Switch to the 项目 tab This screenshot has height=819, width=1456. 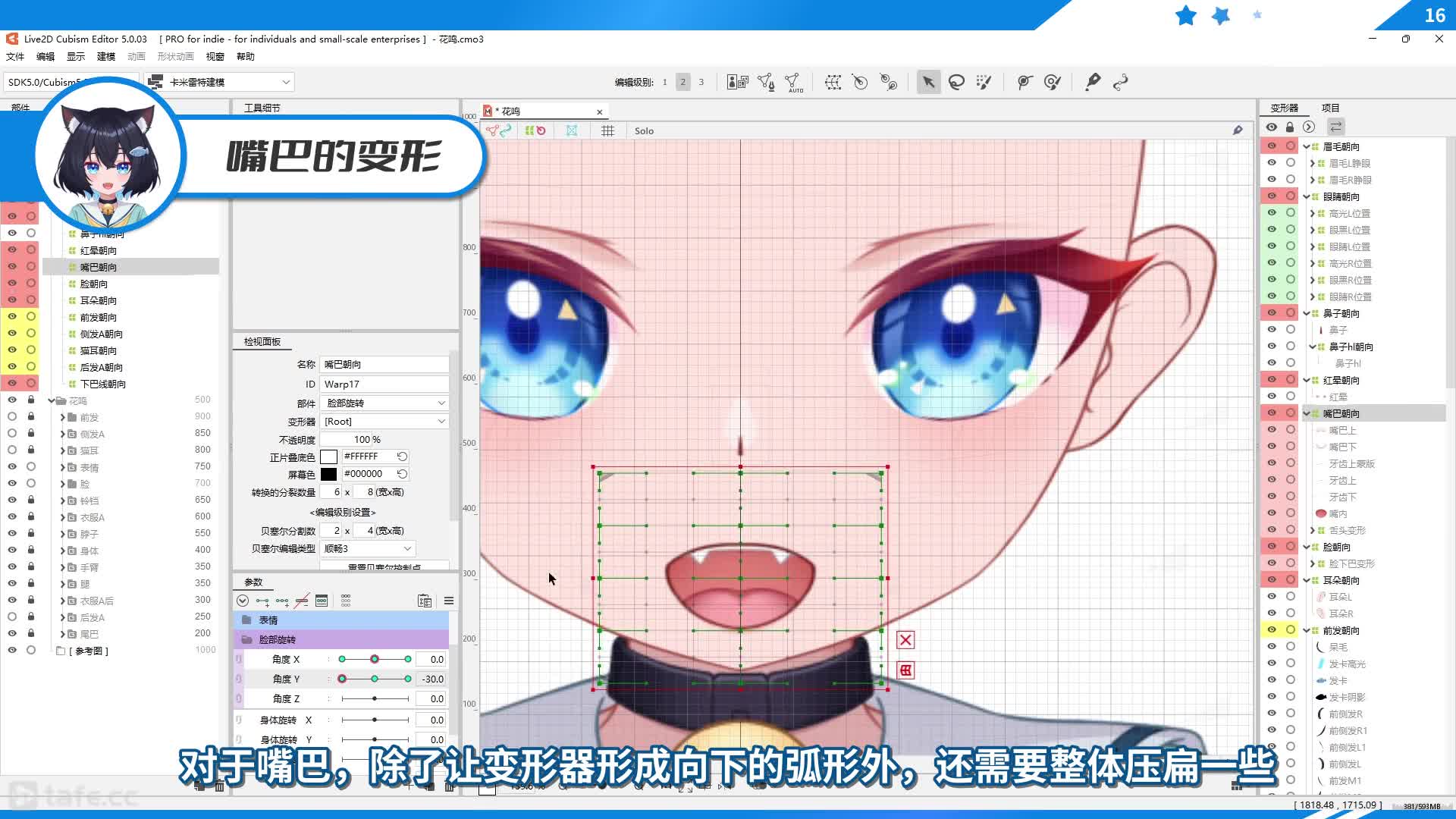[1330, 108]
